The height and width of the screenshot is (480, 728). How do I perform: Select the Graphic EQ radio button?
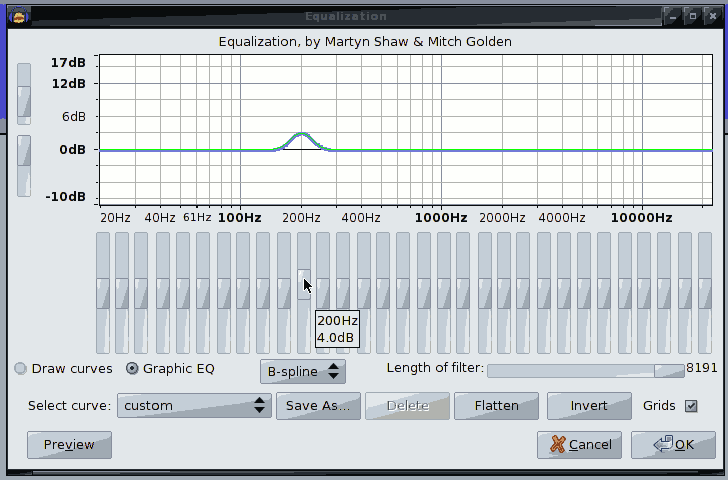(x=132, y=369)
